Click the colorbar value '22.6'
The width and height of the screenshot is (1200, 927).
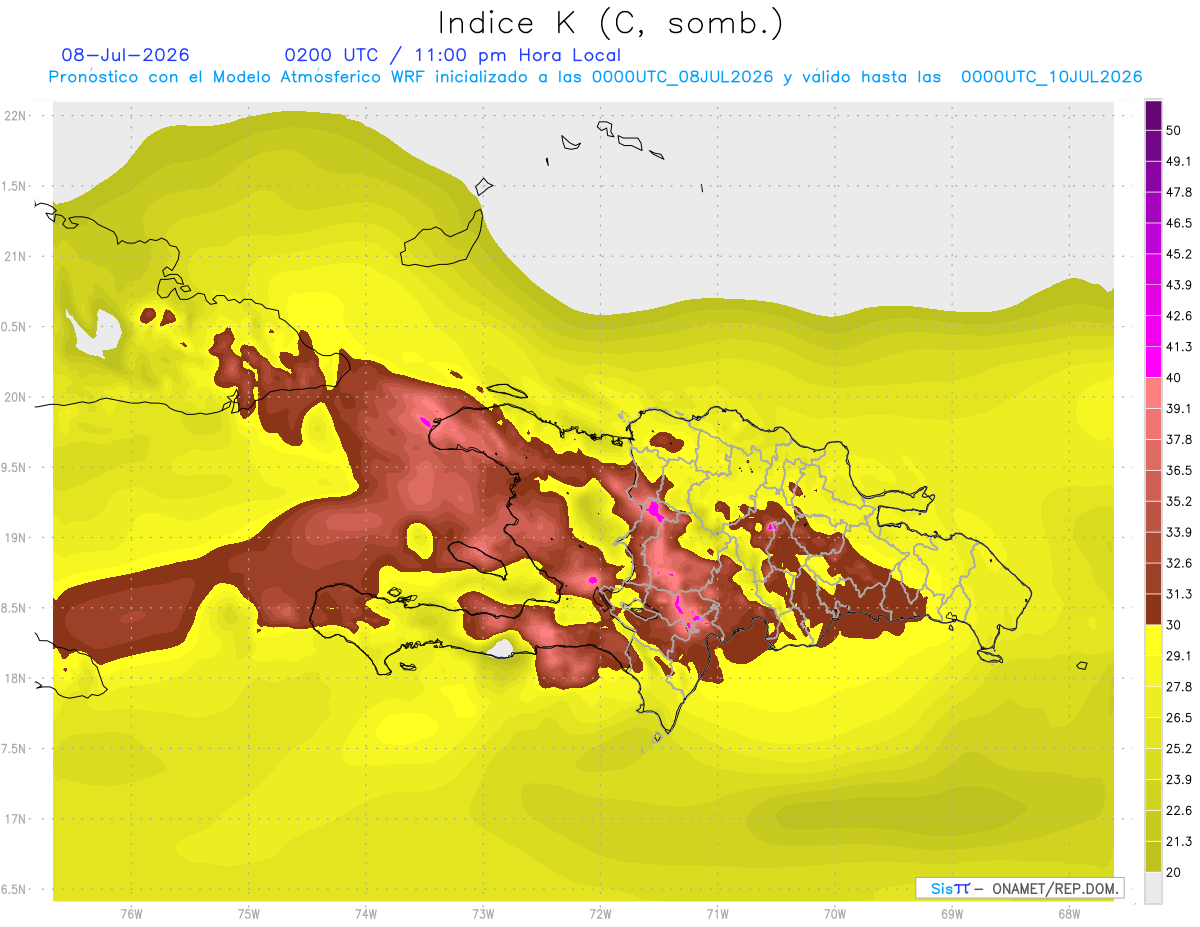(1179, 810)
